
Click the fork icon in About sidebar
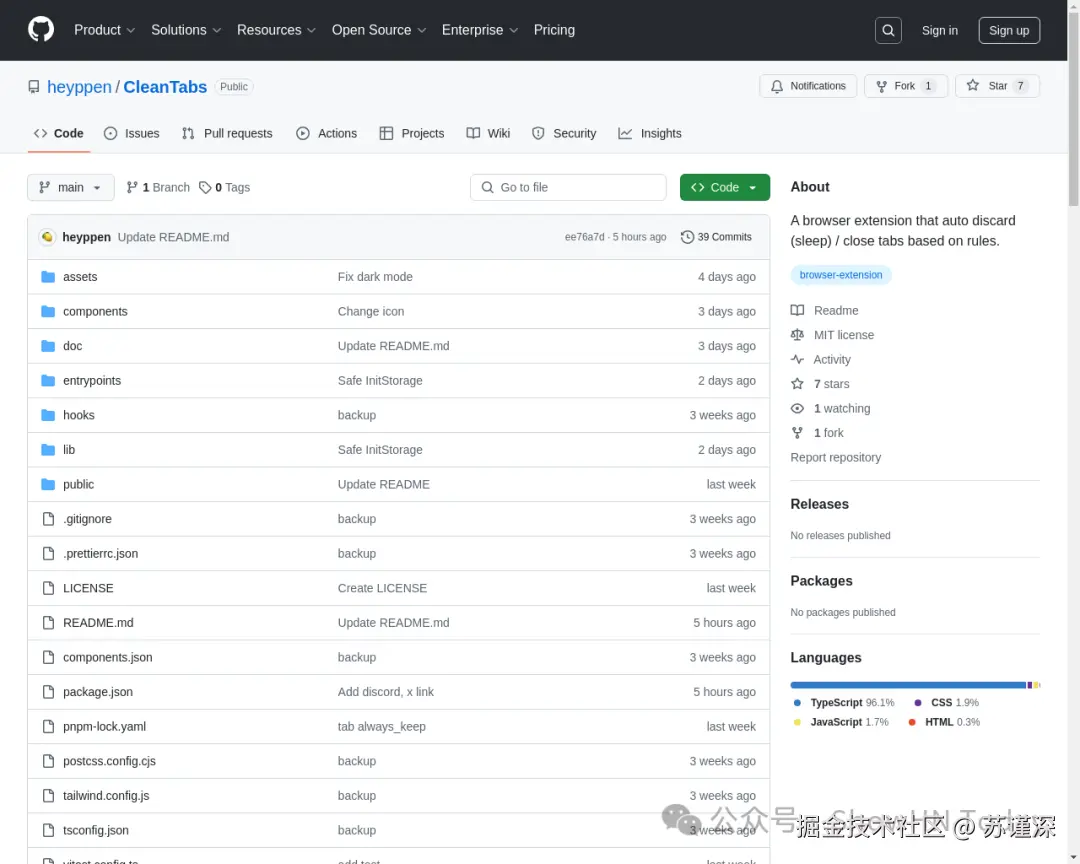[x=797, y=433]
